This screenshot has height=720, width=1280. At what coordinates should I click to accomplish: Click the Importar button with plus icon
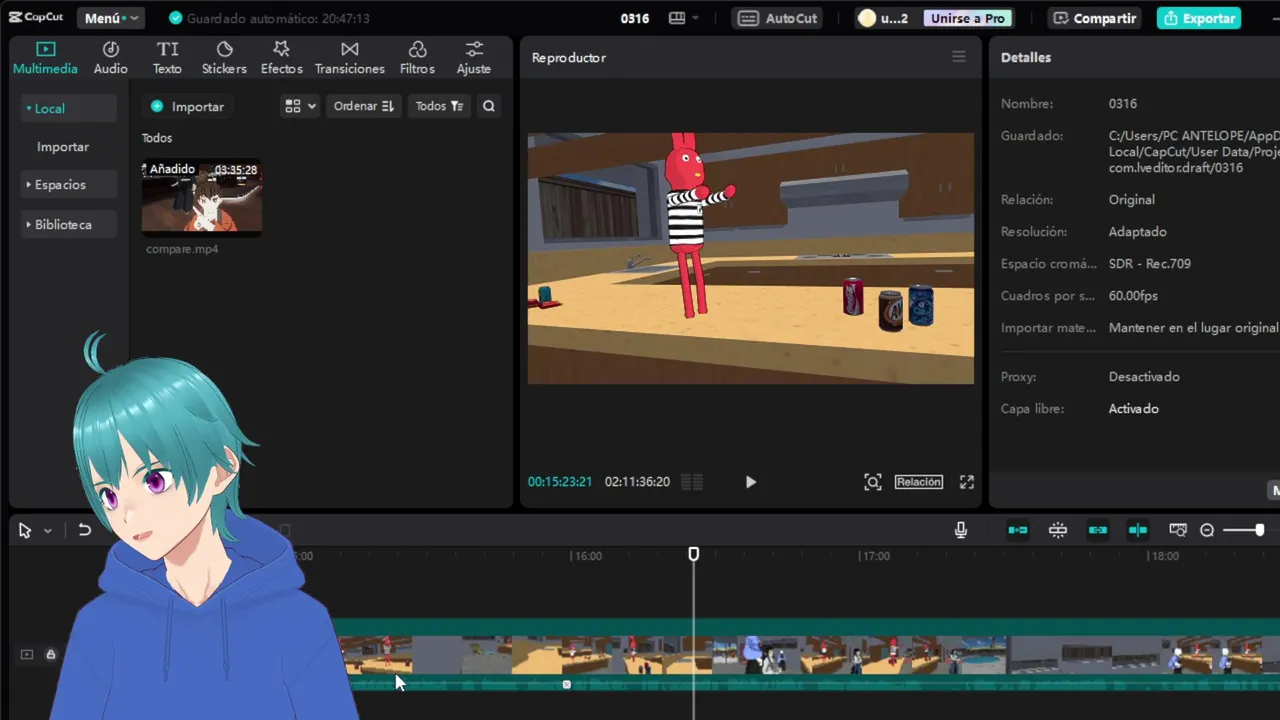187,106
